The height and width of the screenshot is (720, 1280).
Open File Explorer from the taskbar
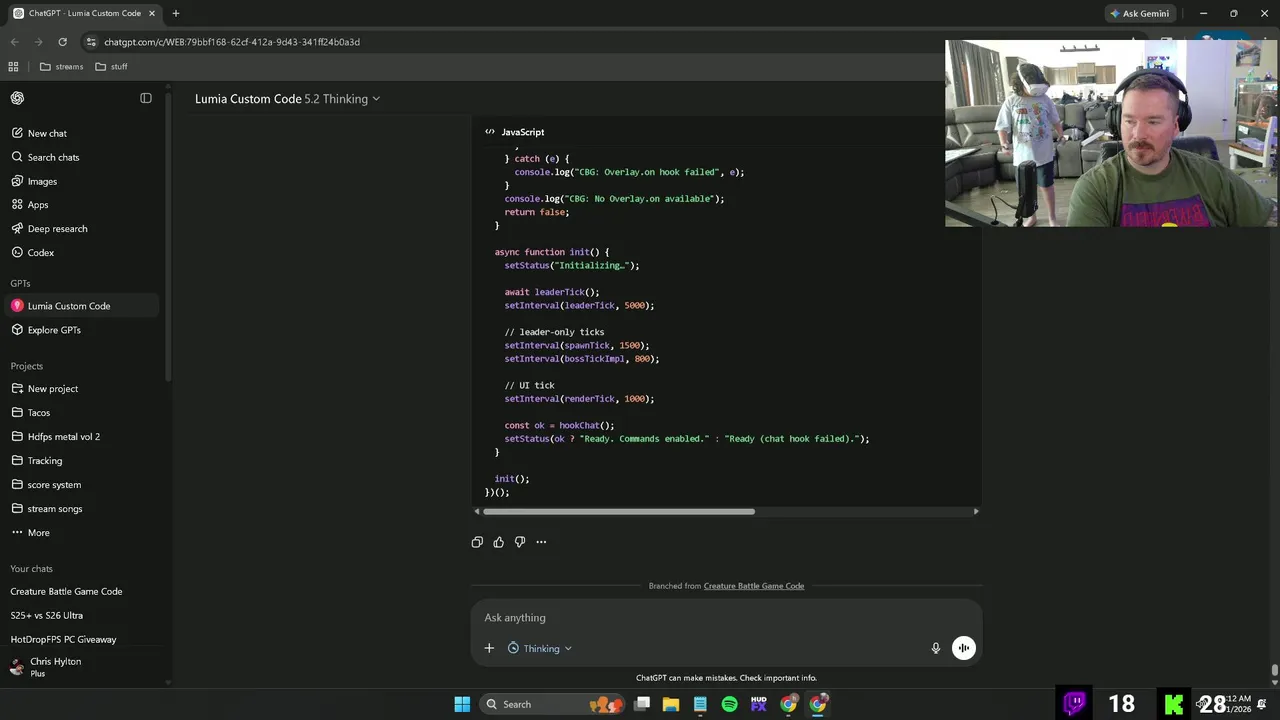coord(671,704)
